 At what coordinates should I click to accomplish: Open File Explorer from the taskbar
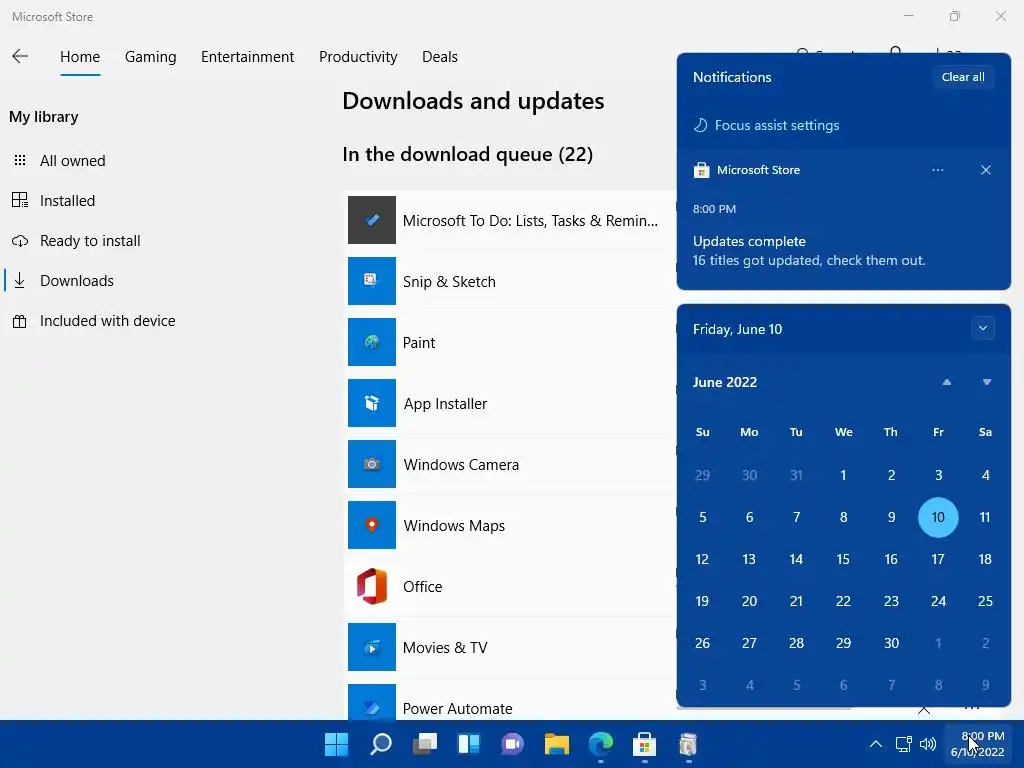click(556, 744)
